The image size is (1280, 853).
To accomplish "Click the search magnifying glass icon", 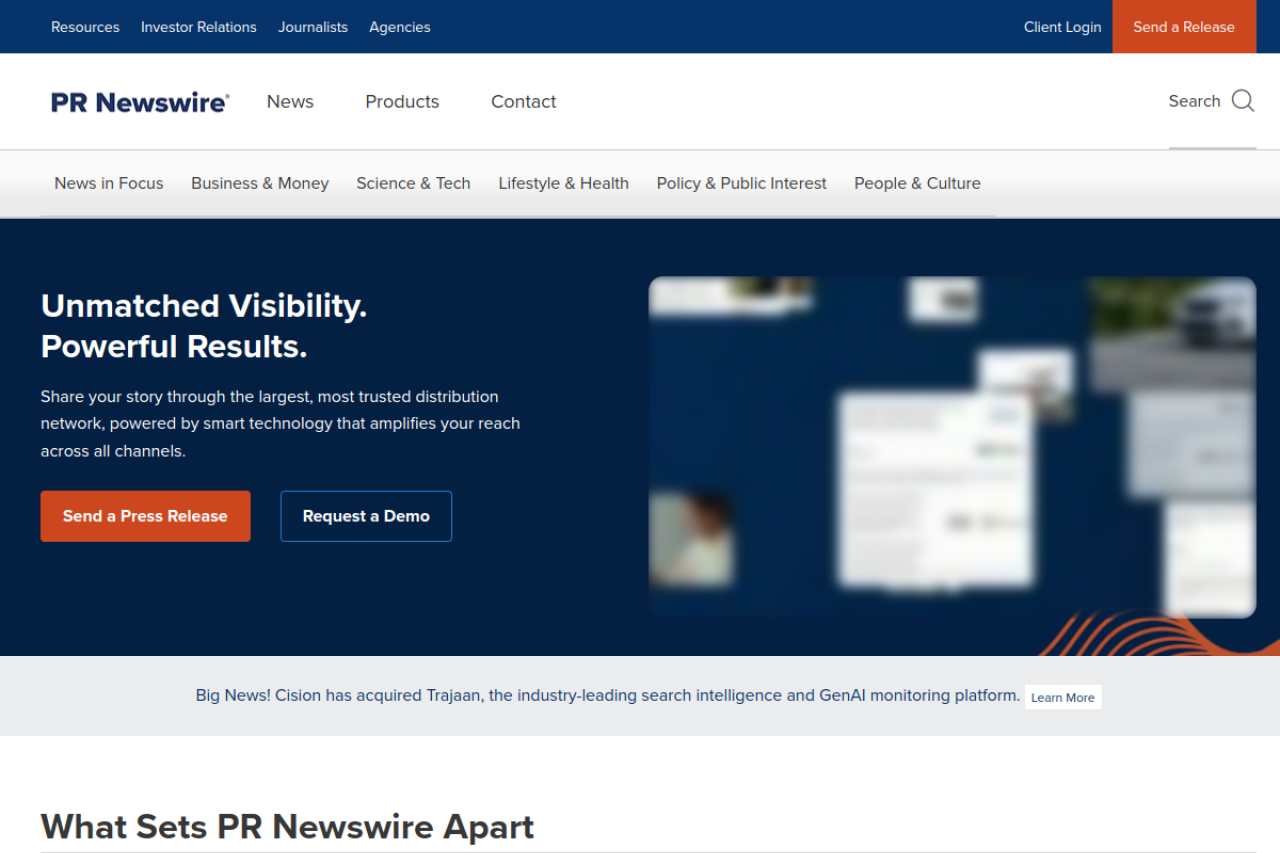I will point(1242,101).
